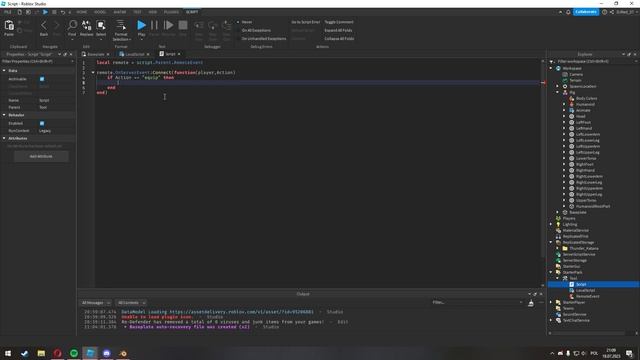
Task: Click the small play icon in quick access bar
Action: point(45,12)
